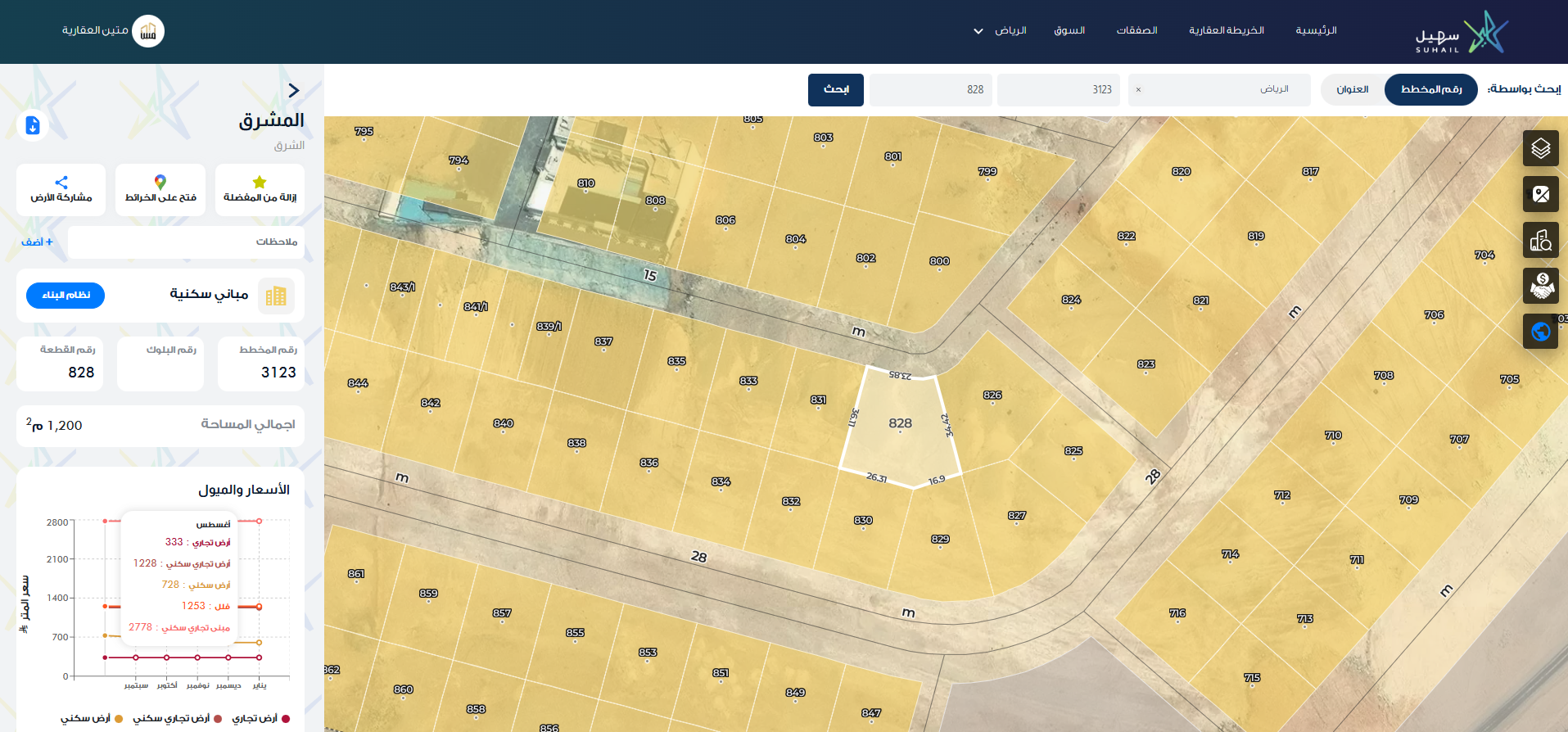The width and height of the screenshot is (1568, 732).
Task: Click the نظام البناء button
Action: coord(66,295)
